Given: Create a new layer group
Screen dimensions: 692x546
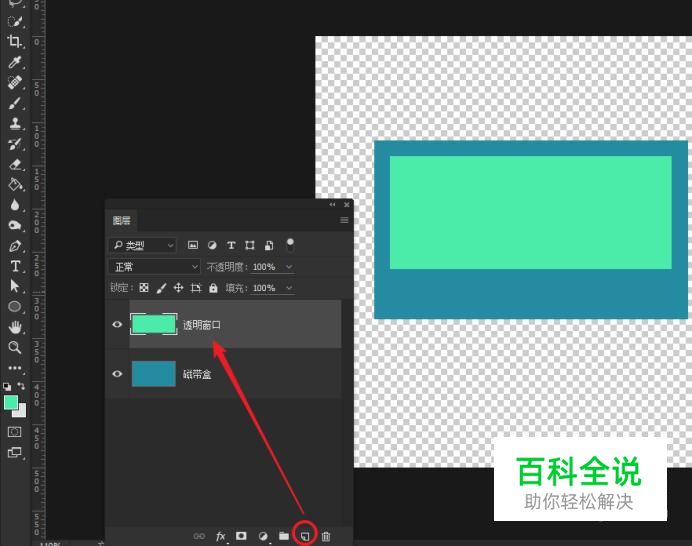Looking at the screenshot, I should [x=284, y=536].
